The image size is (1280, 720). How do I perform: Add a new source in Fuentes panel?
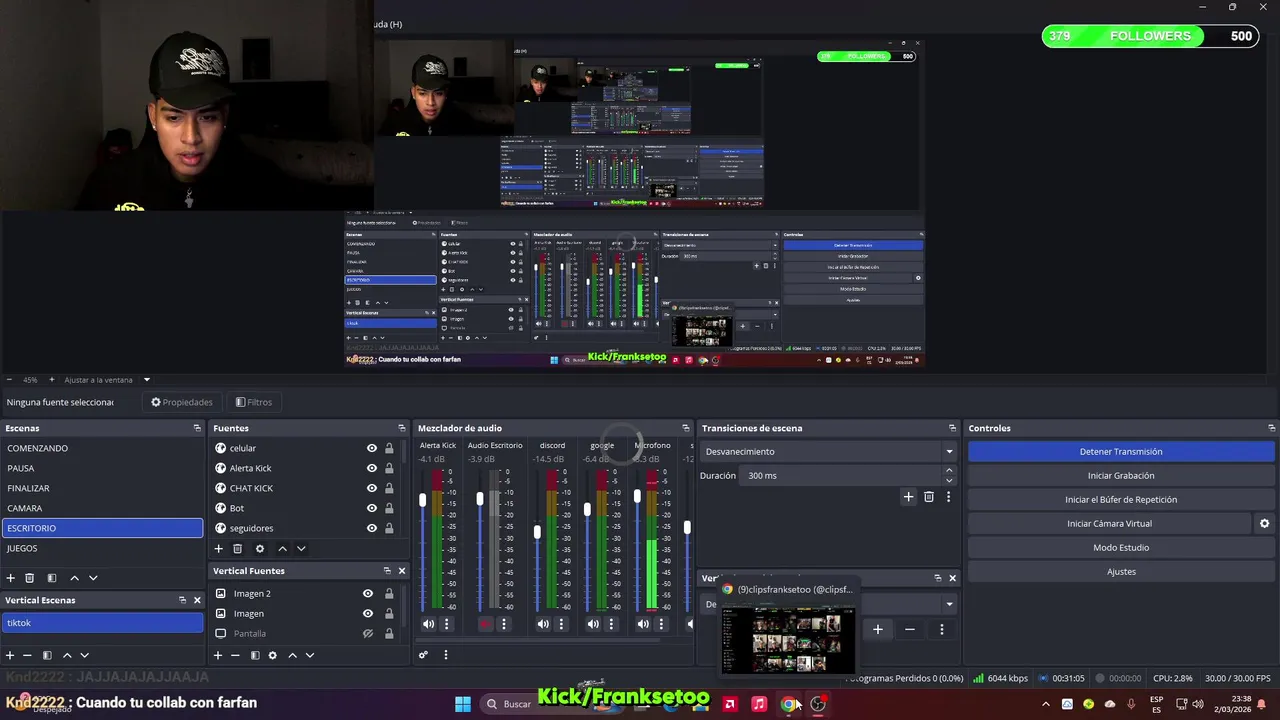(219, 549)
